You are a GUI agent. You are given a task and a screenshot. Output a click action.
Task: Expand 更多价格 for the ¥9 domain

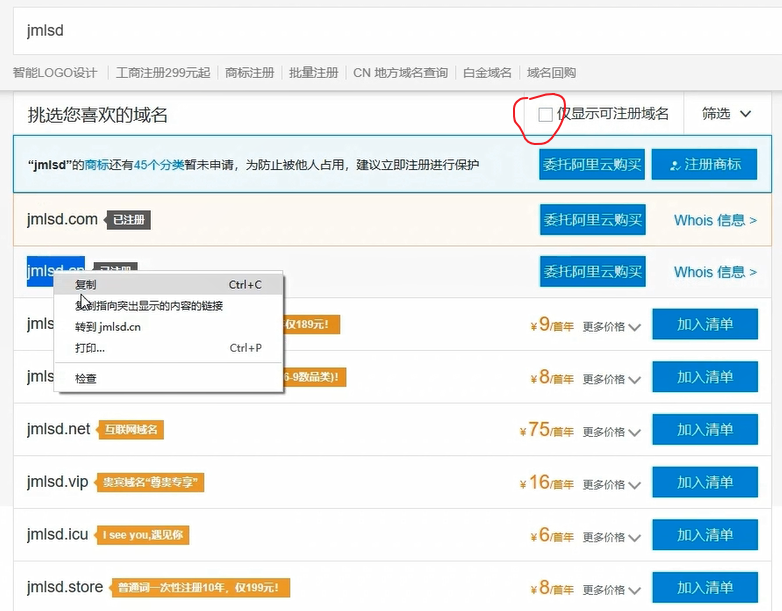click(611, 326)
